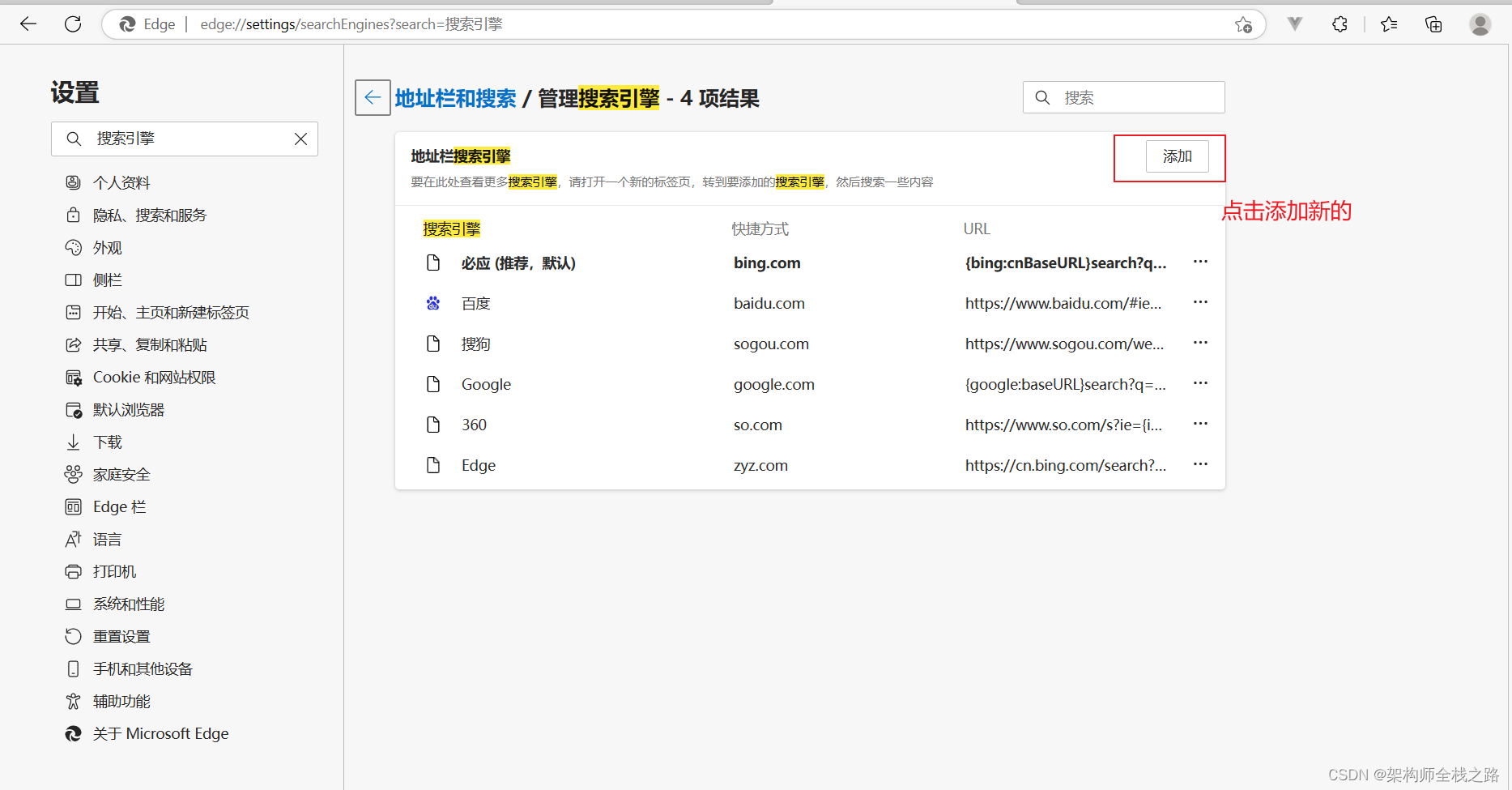Screen dimensions: 1512x790
Task: Open 下载 settings section
Action: (x=108, y=442)
